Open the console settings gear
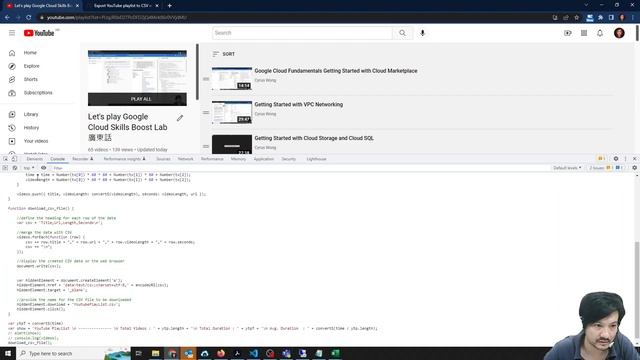The width and height of the screenshot is (640, 360). click(634, 168)
